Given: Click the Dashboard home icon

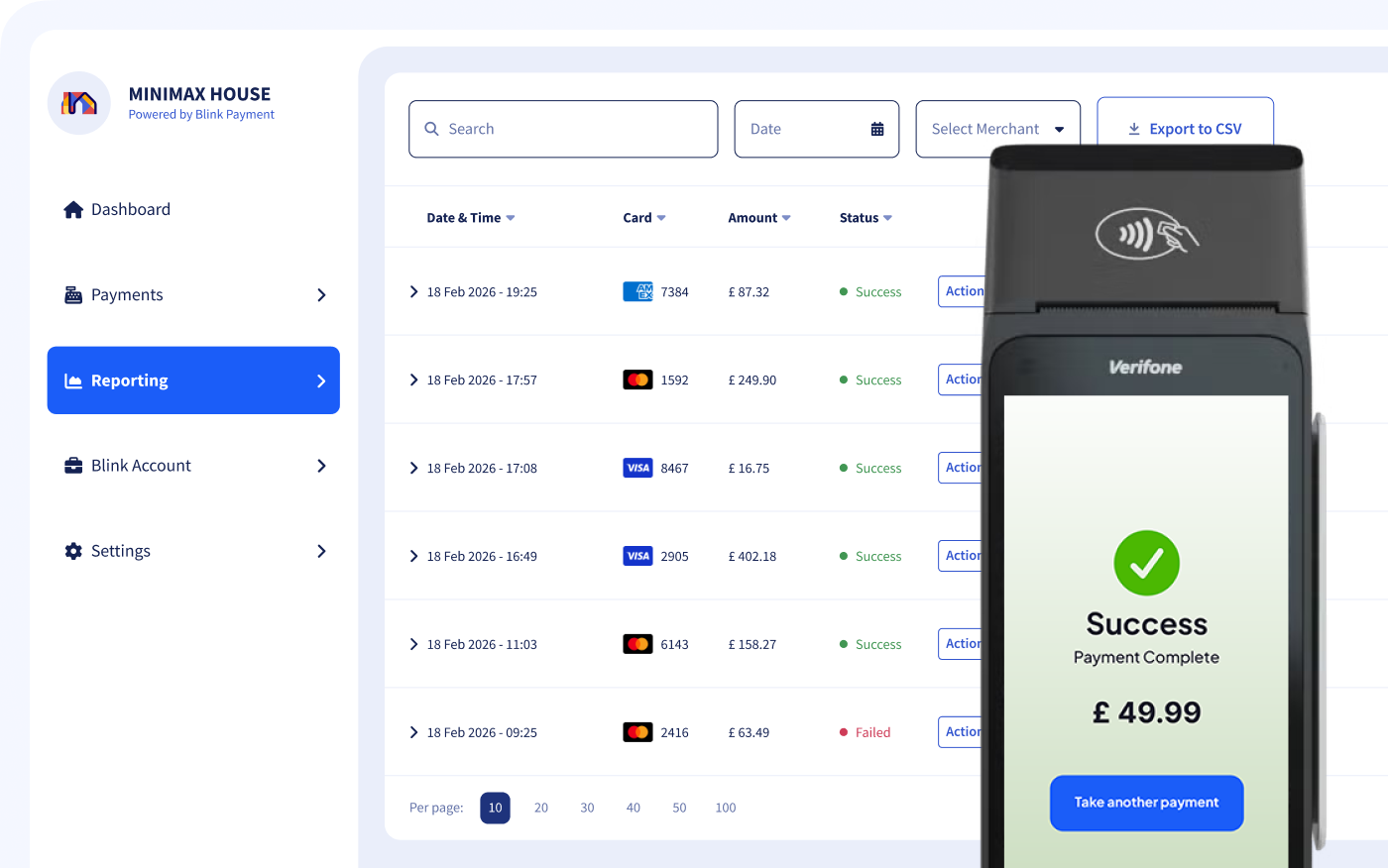Looking at the screenshot, I should [73, 210].
